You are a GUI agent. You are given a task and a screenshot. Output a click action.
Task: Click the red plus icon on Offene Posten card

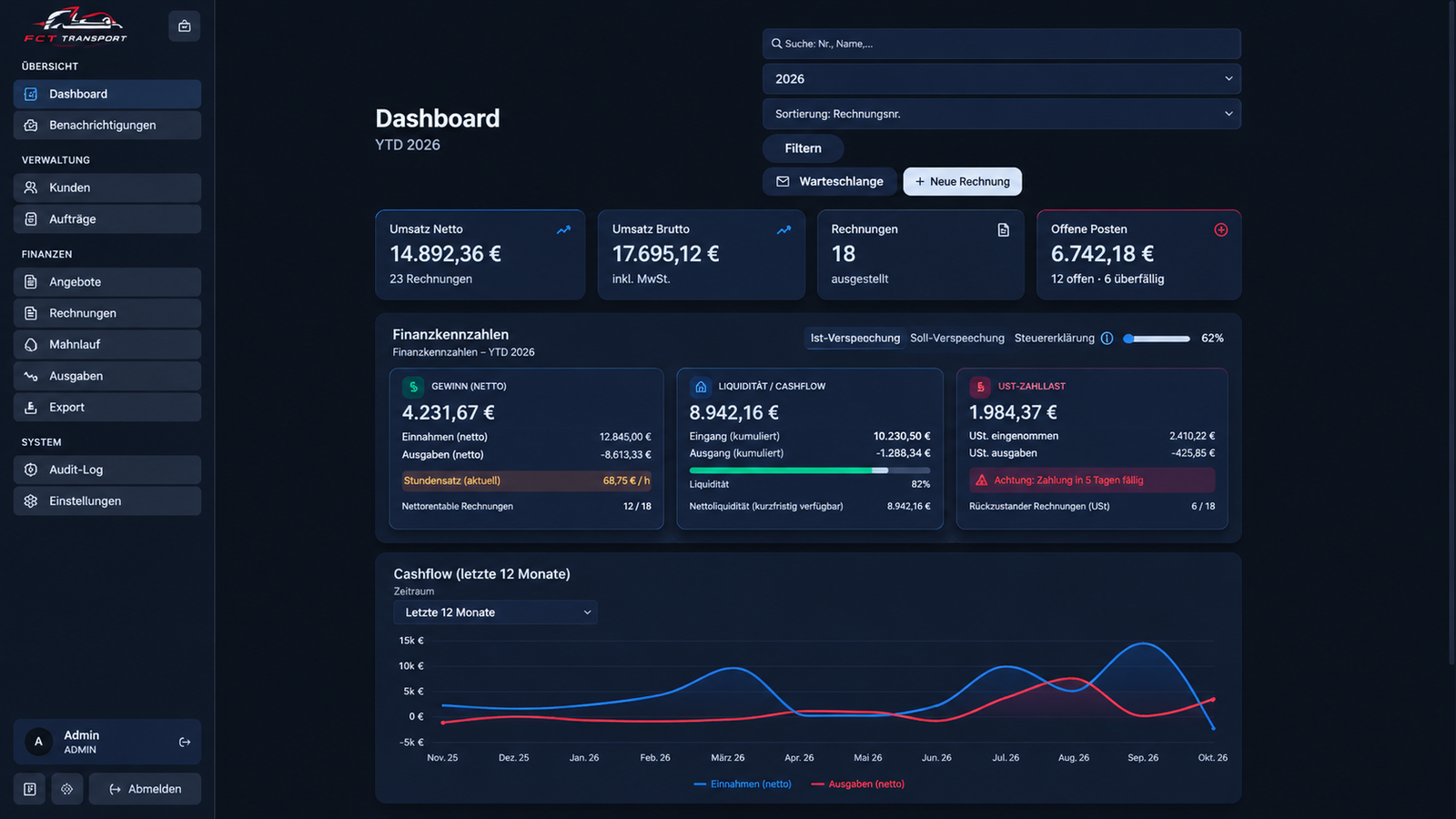click(x=1221, y=230)
